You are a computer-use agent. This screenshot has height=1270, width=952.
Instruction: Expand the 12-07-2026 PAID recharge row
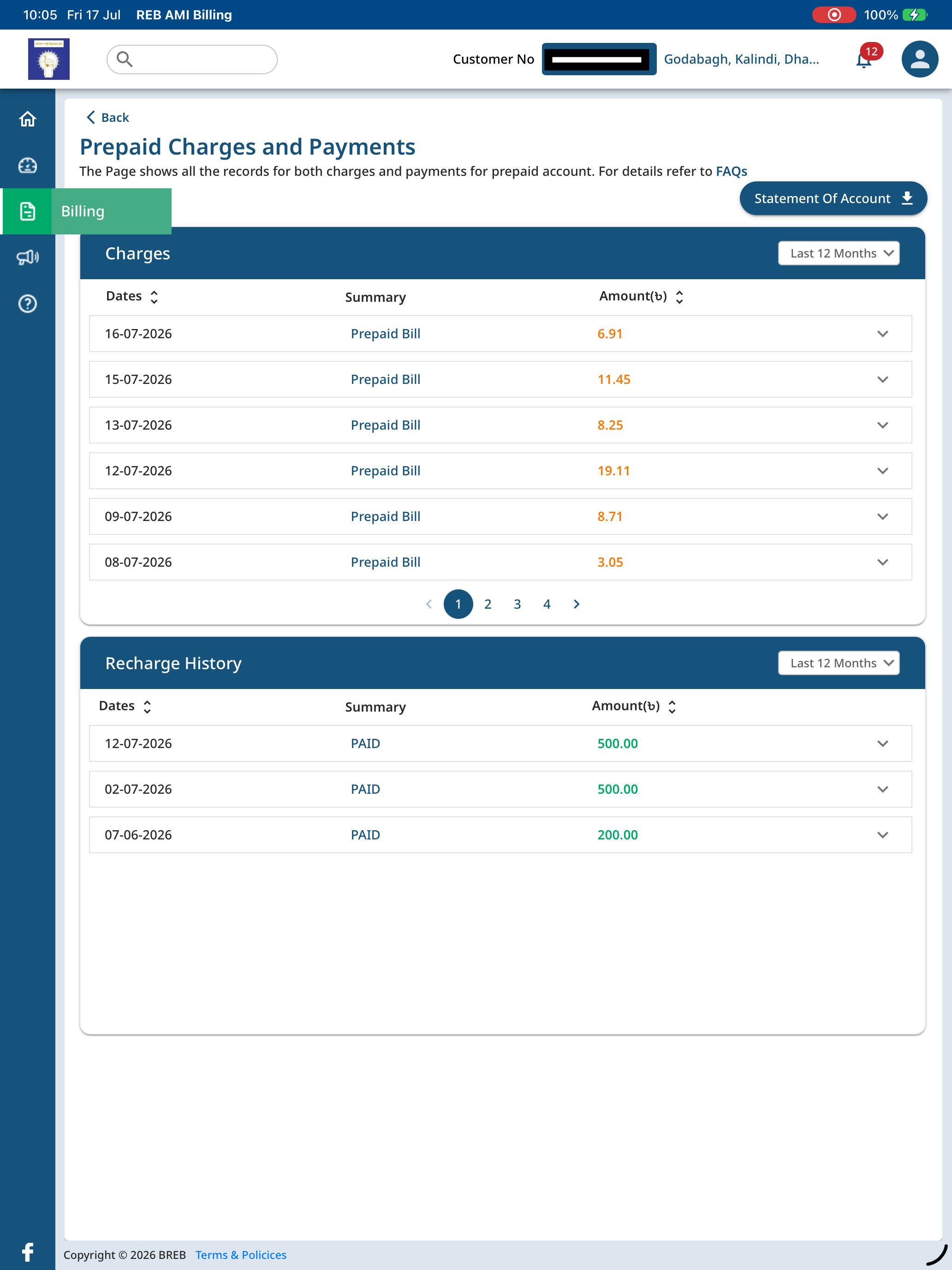point(882,743)
